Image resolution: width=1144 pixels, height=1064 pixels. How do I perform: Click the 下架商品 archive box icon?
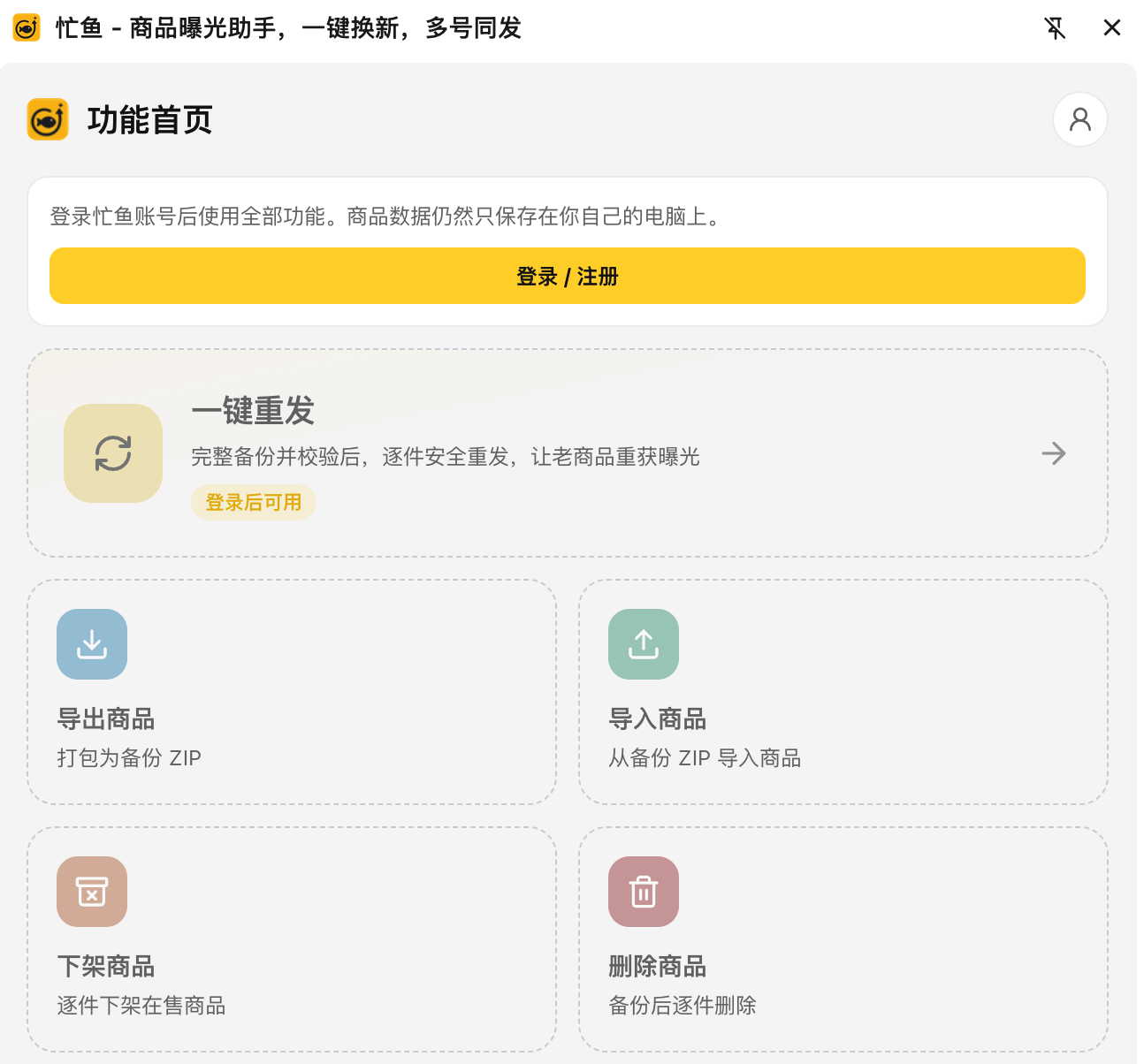[x=92, y=892]
